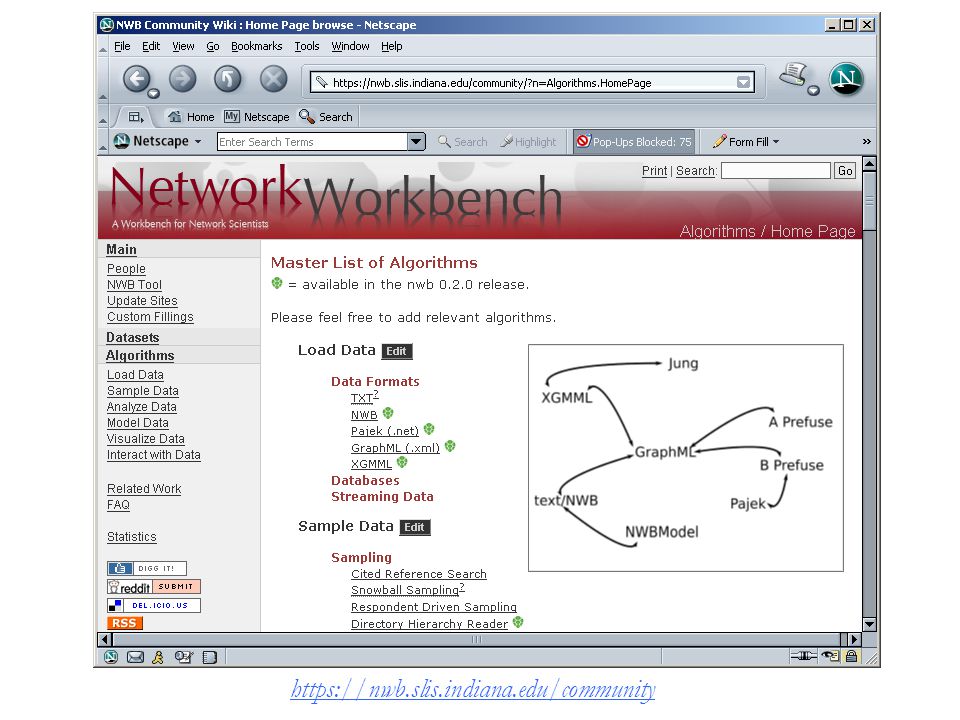The width and height of the screenshot is (960, 720).
Task: Click the horizontal scrollbar left arrow
Action: tap(105, 639)
